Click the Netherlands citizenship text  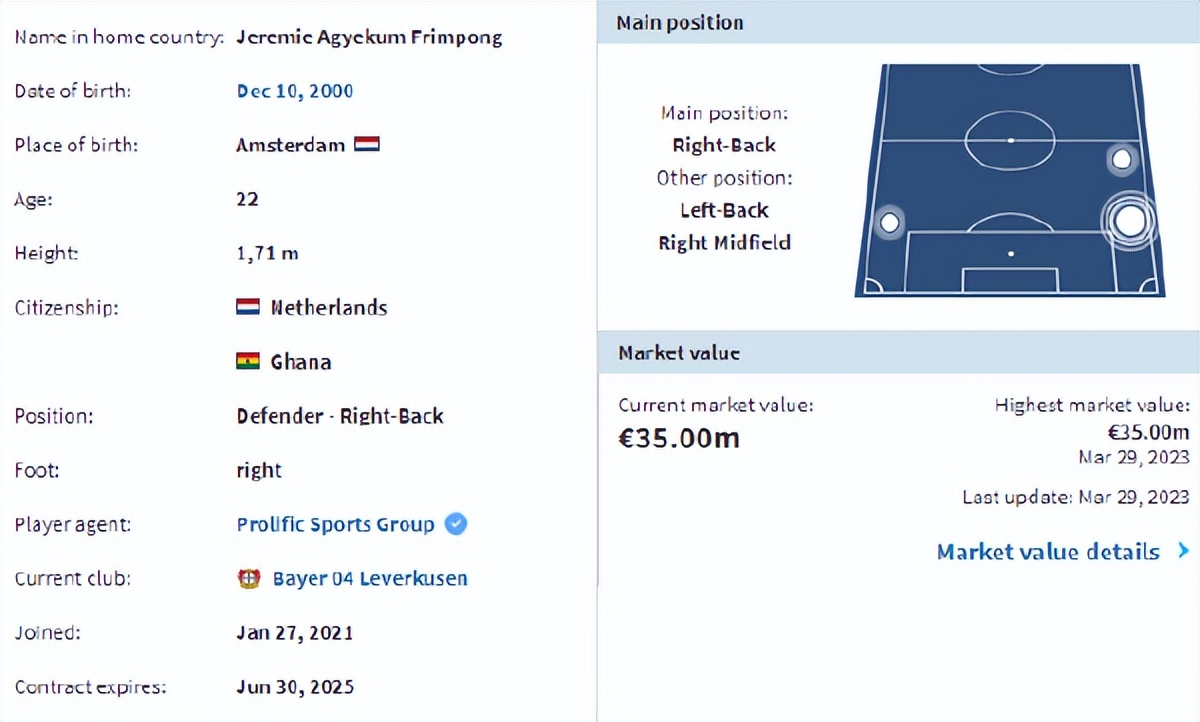(x=328, y=307)
